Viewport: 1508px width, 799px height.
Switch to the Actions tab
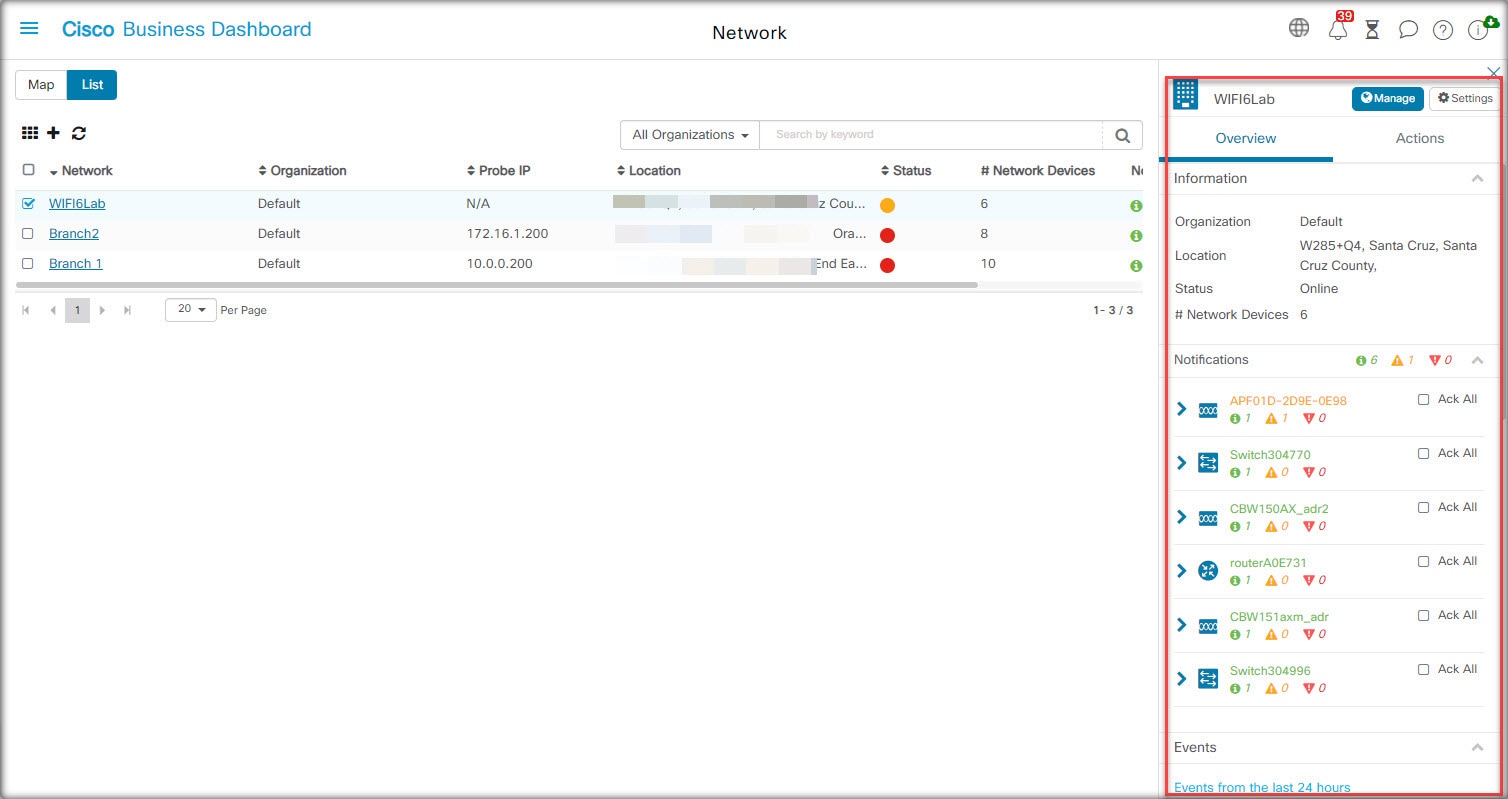1420,138
